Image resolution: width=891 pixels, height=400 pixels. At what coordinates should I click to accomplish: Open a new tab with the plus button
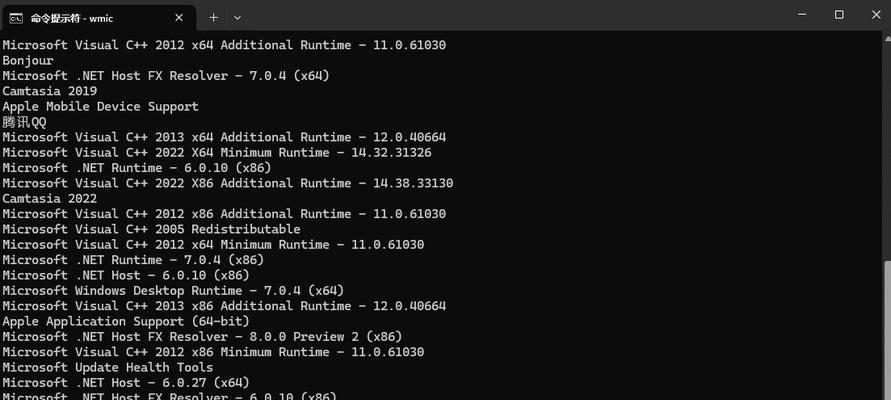214,17
